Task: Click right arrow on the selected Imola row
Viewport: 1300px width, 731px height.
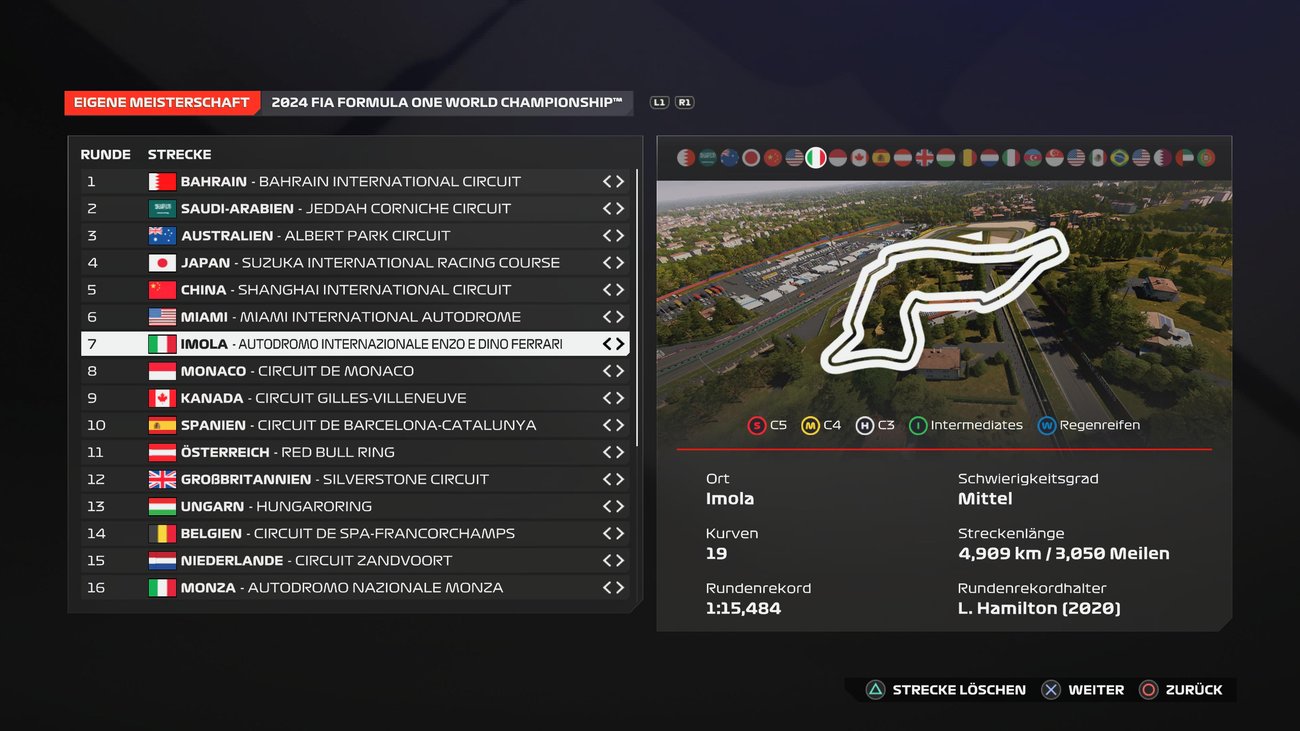Action: [x=620, y=344]
